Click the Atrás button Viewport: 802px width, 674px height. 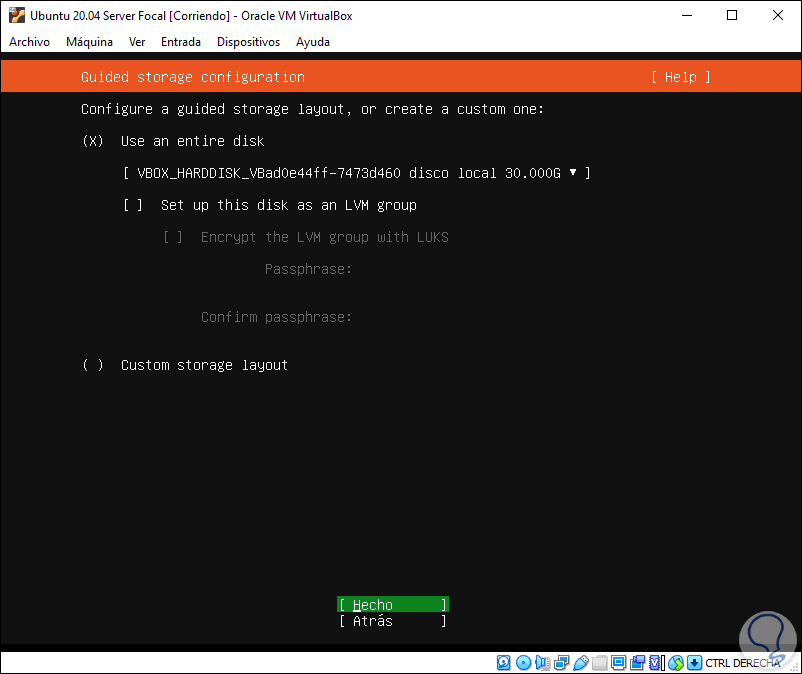point(393,621)
